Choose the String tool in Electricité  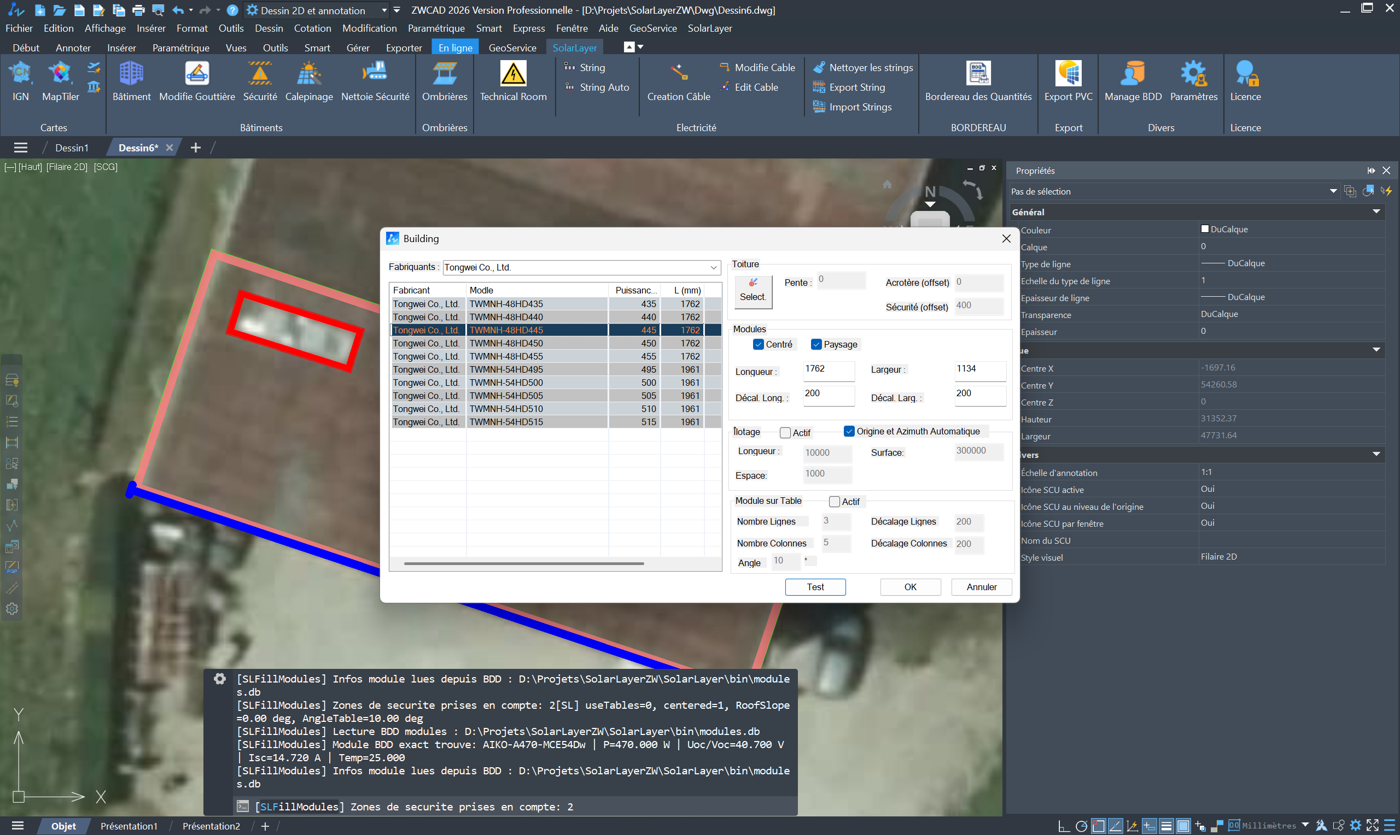click(x=584, y=68)
